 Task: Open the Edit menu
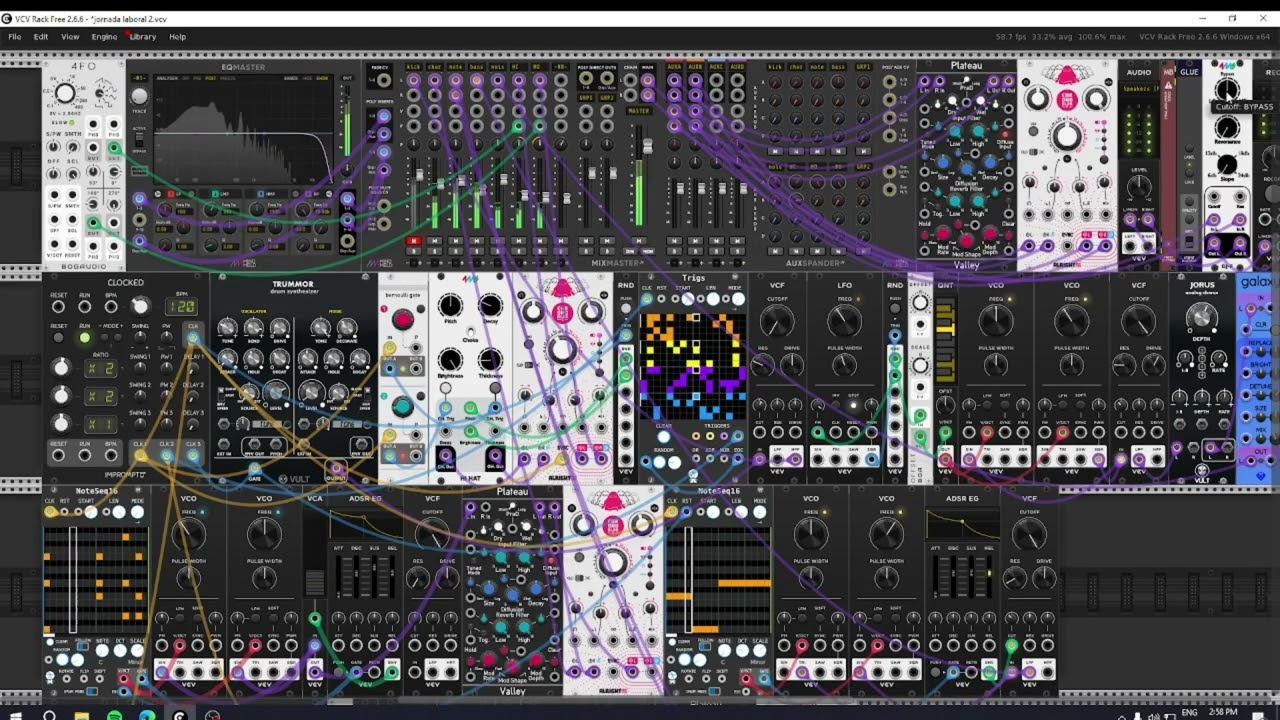41,37
